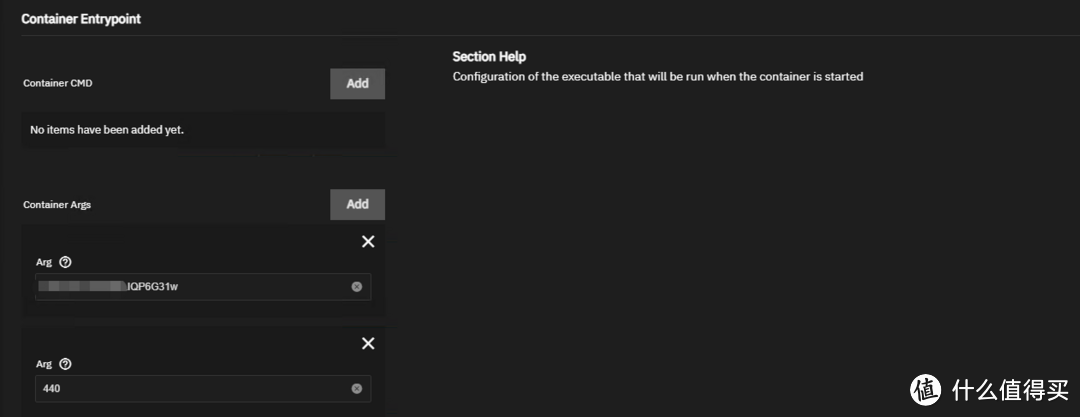1080x417 pixels.
Task: Click the Section Help description sentence
Action: pyautogui.click(x=657, y=77)
